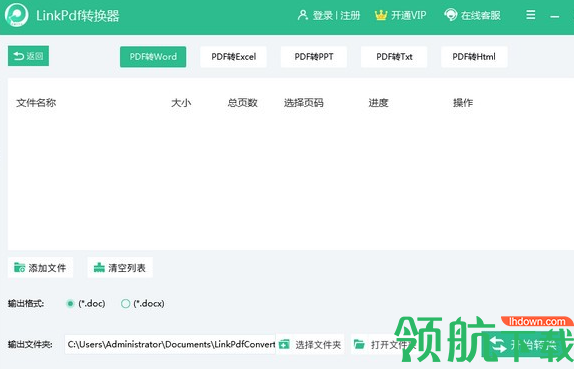
Task: Click 选择页码 column header
Action: 303,103
